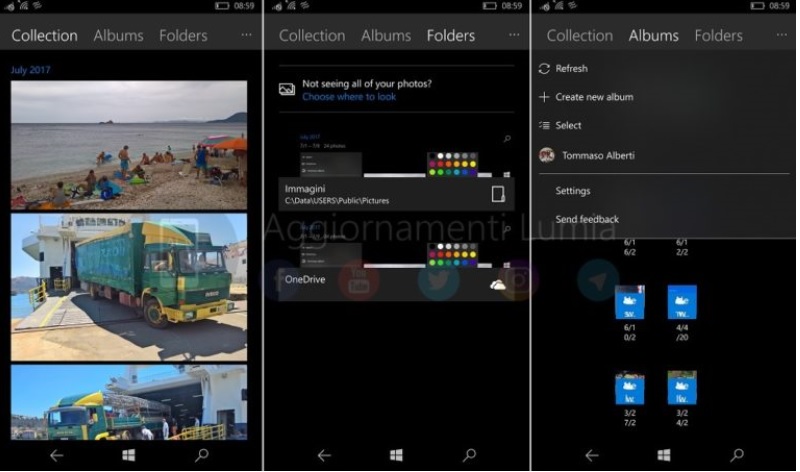This screenshot has width=800, height=472.
Task: Open the large green truck photo
Action: click(x=128, y=286)
